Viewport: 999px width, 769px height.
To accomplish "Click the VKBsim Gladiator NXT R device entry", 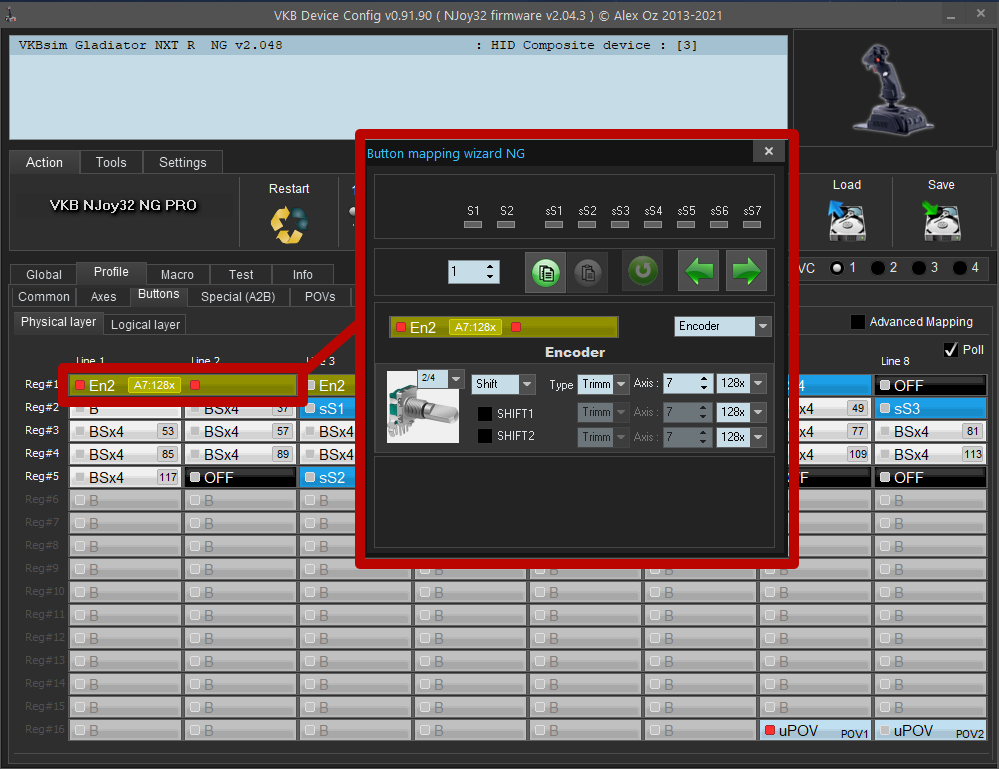I will pyautogui.click(x=398, y=45).
